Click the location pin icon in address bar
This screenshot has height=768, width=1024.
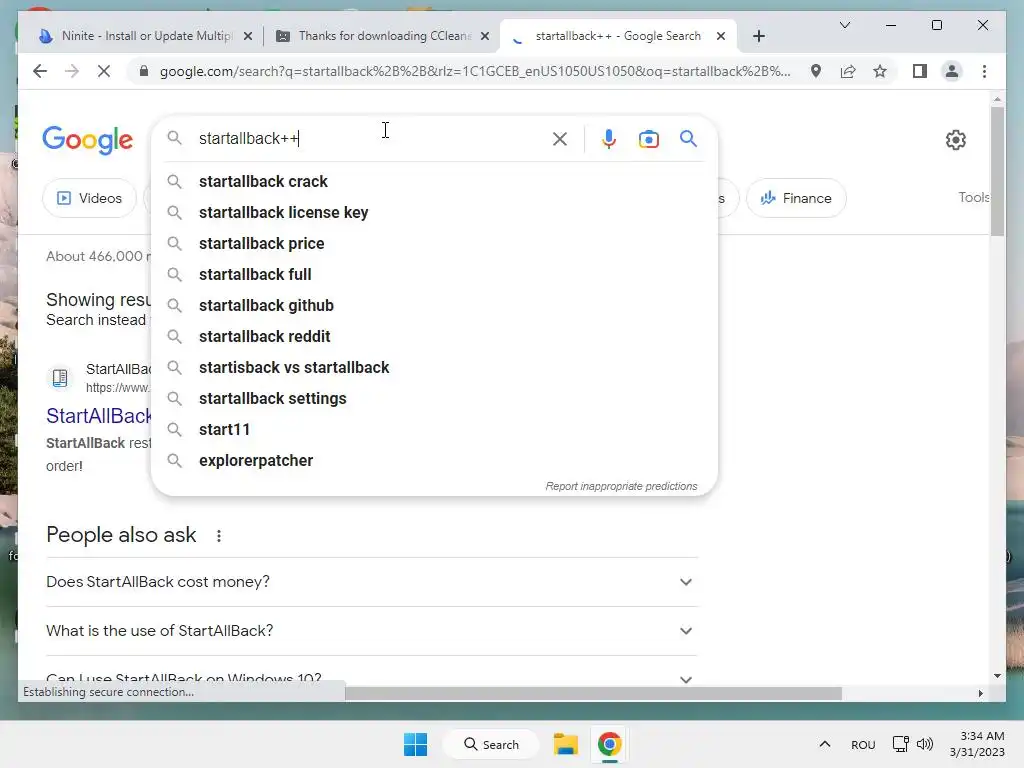coord(816,71)
